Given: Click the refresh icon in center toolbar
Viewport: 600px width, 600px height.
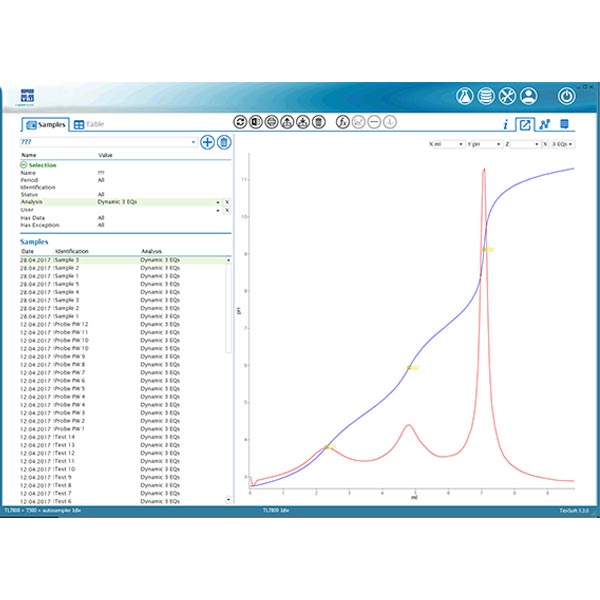Looking at the screenshot, I should coord(240,122).
